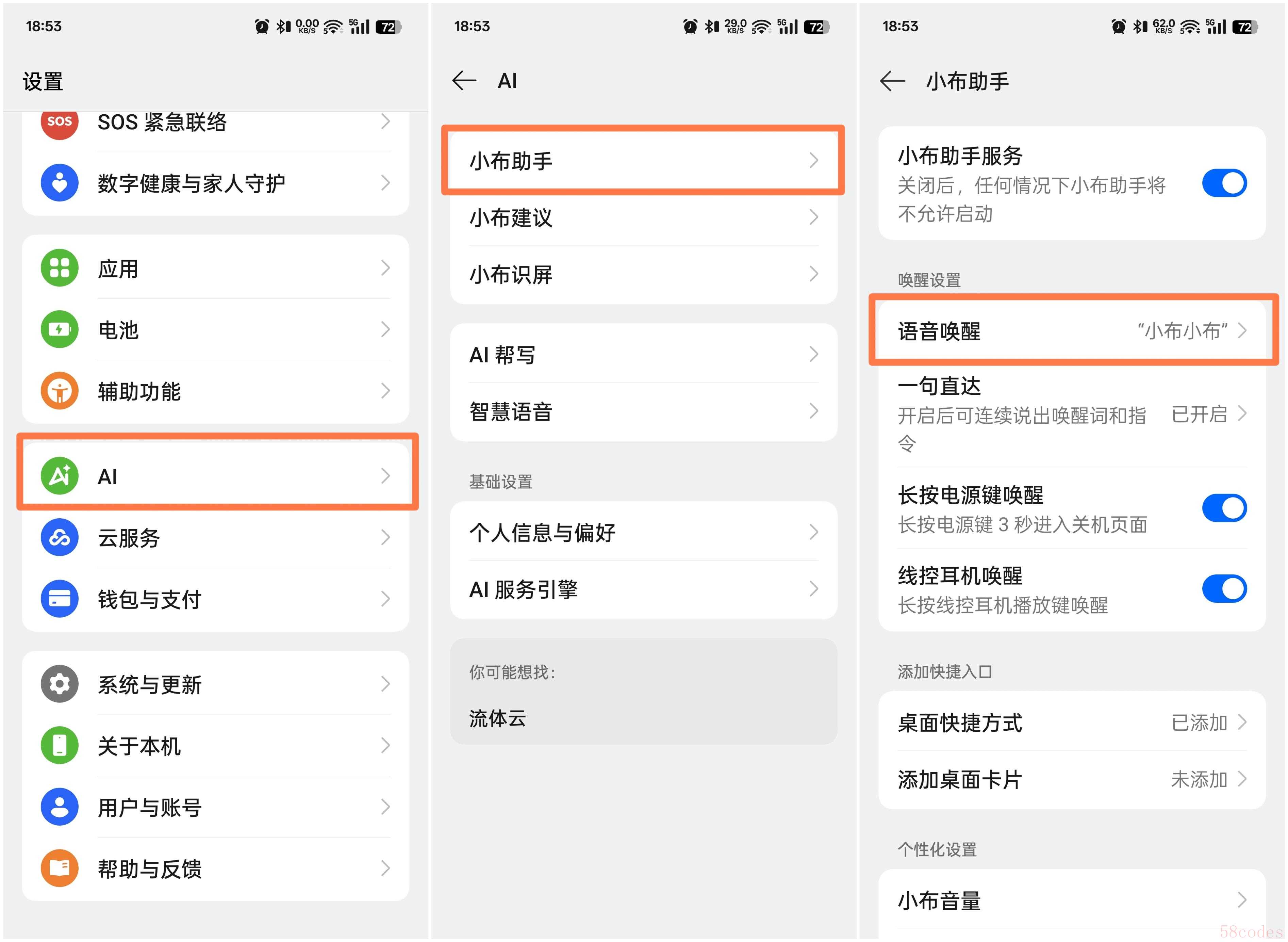Screen dimensions: 1288x942
Task: Tap the blue 云服务 cloud icon
Action: pyautogui.click(x=59, y=537)
